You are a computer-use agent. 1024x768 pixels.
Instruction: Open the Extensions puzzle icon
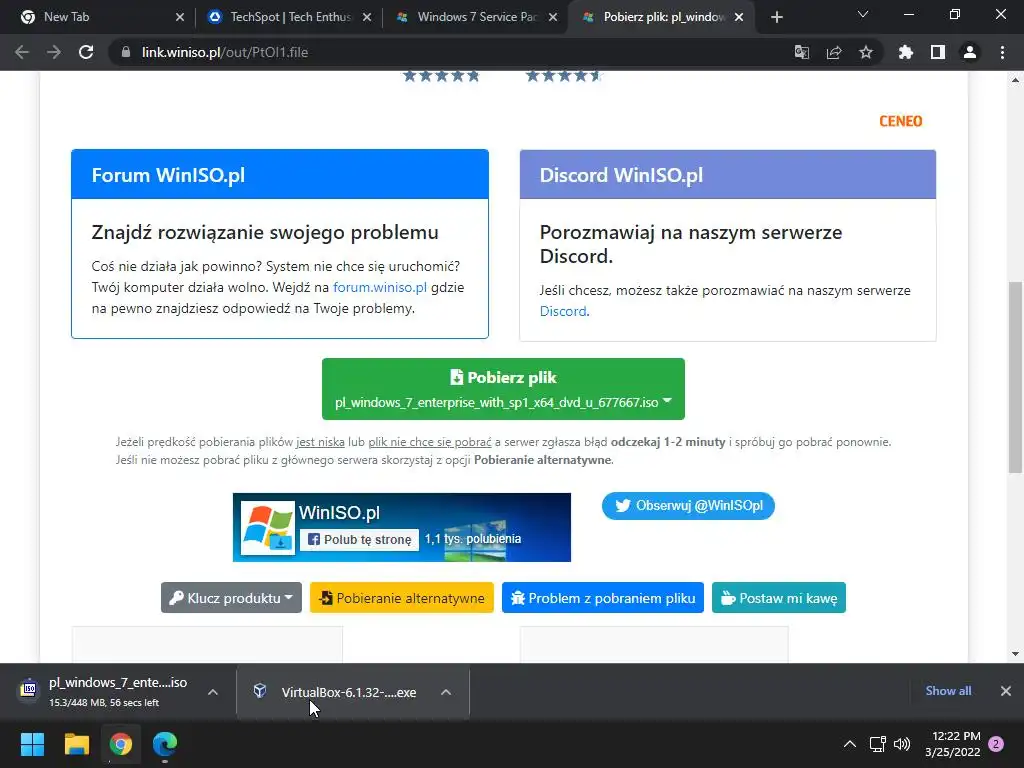pyautogui.click(x=906, y=52)
